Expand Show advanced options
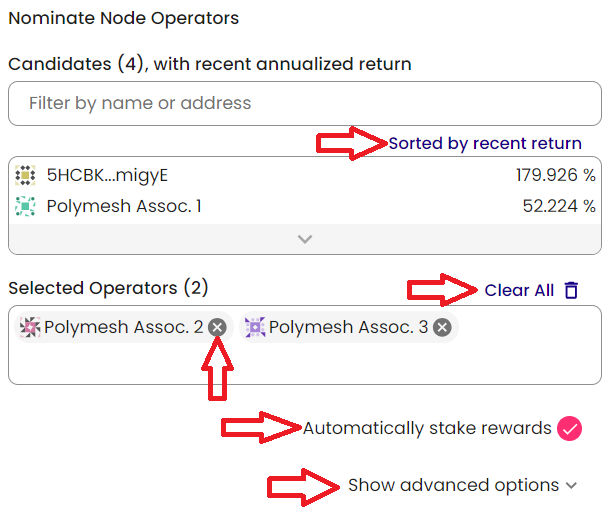The height and width of the screenshot is (513, 607). (453, 485)
